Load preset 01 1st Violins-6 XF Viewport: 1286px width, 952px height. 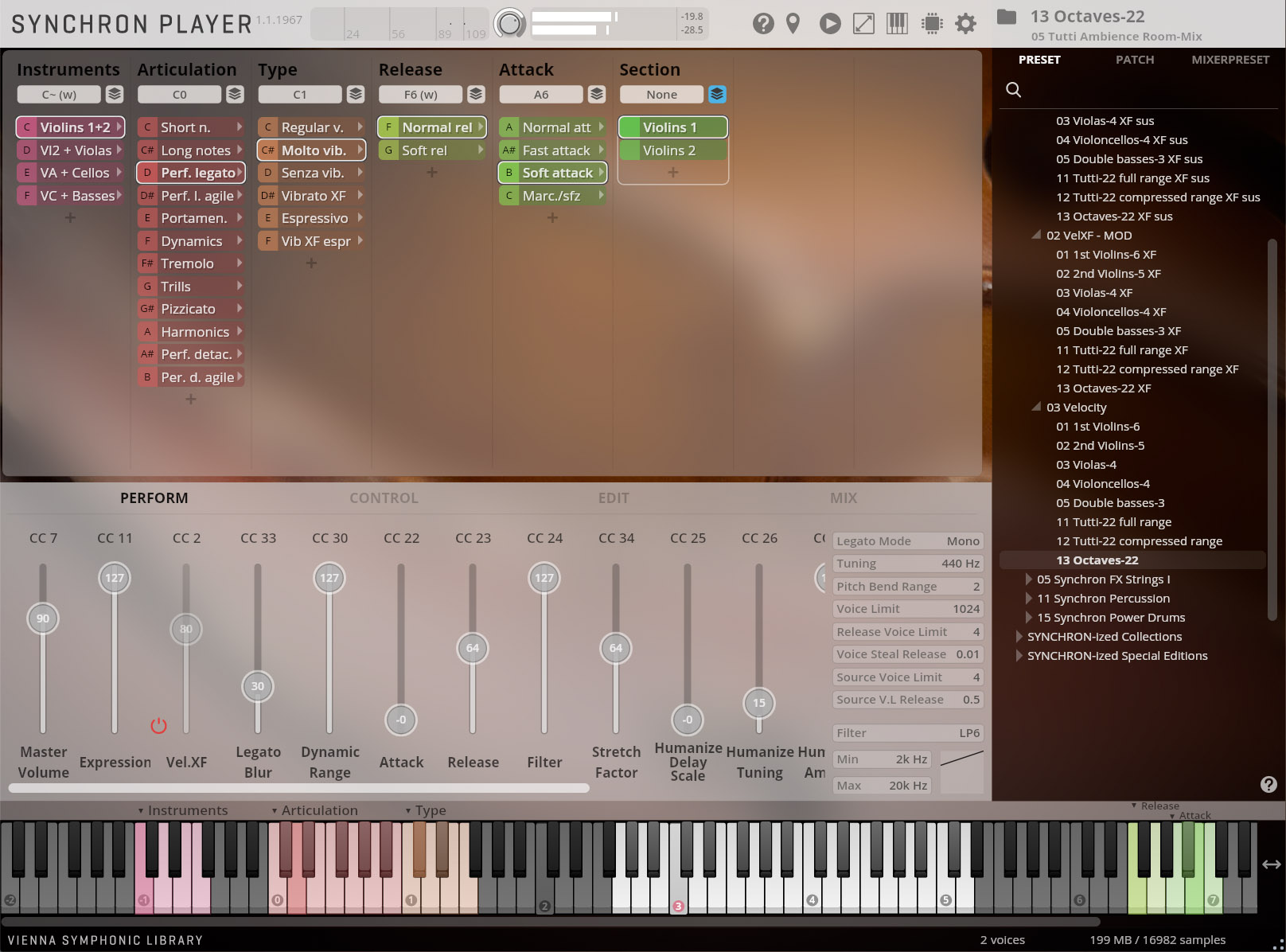pos(1106,255)
